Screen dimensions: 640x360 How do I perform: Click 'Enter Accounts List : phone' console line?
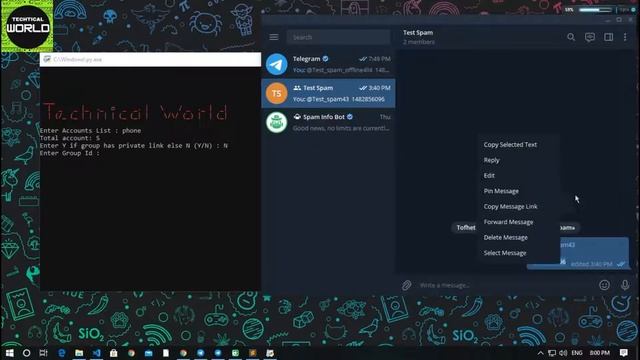[90, 131]
